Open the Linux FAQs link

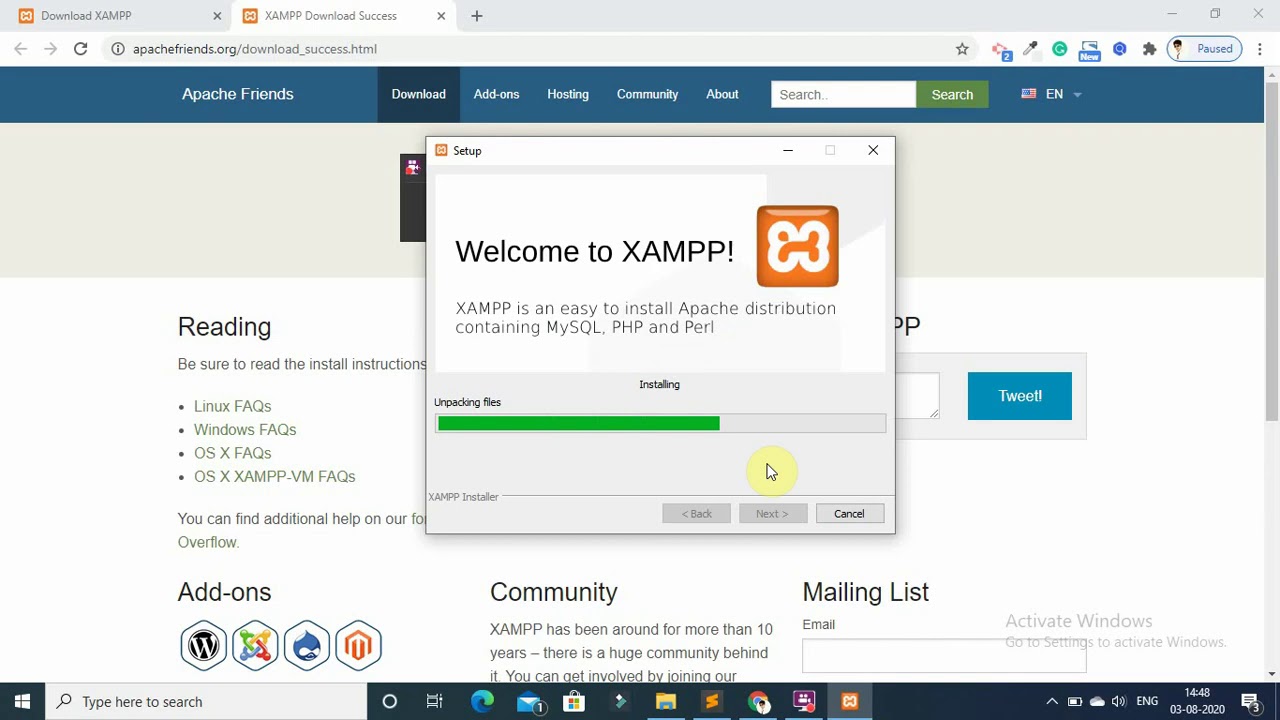232,406
